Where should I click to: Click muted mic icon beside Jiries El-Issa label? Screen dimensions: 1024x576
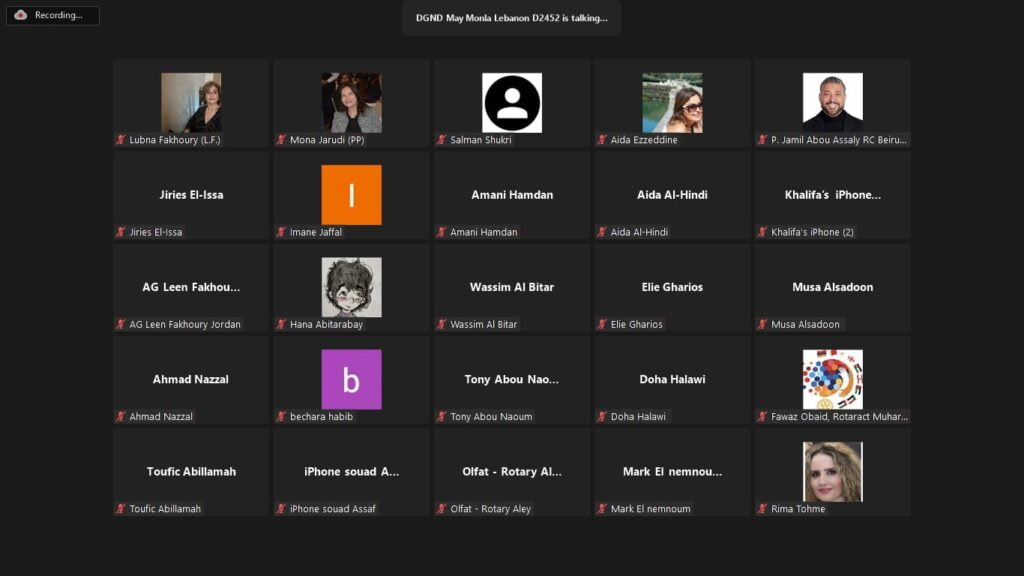(121, 232)
